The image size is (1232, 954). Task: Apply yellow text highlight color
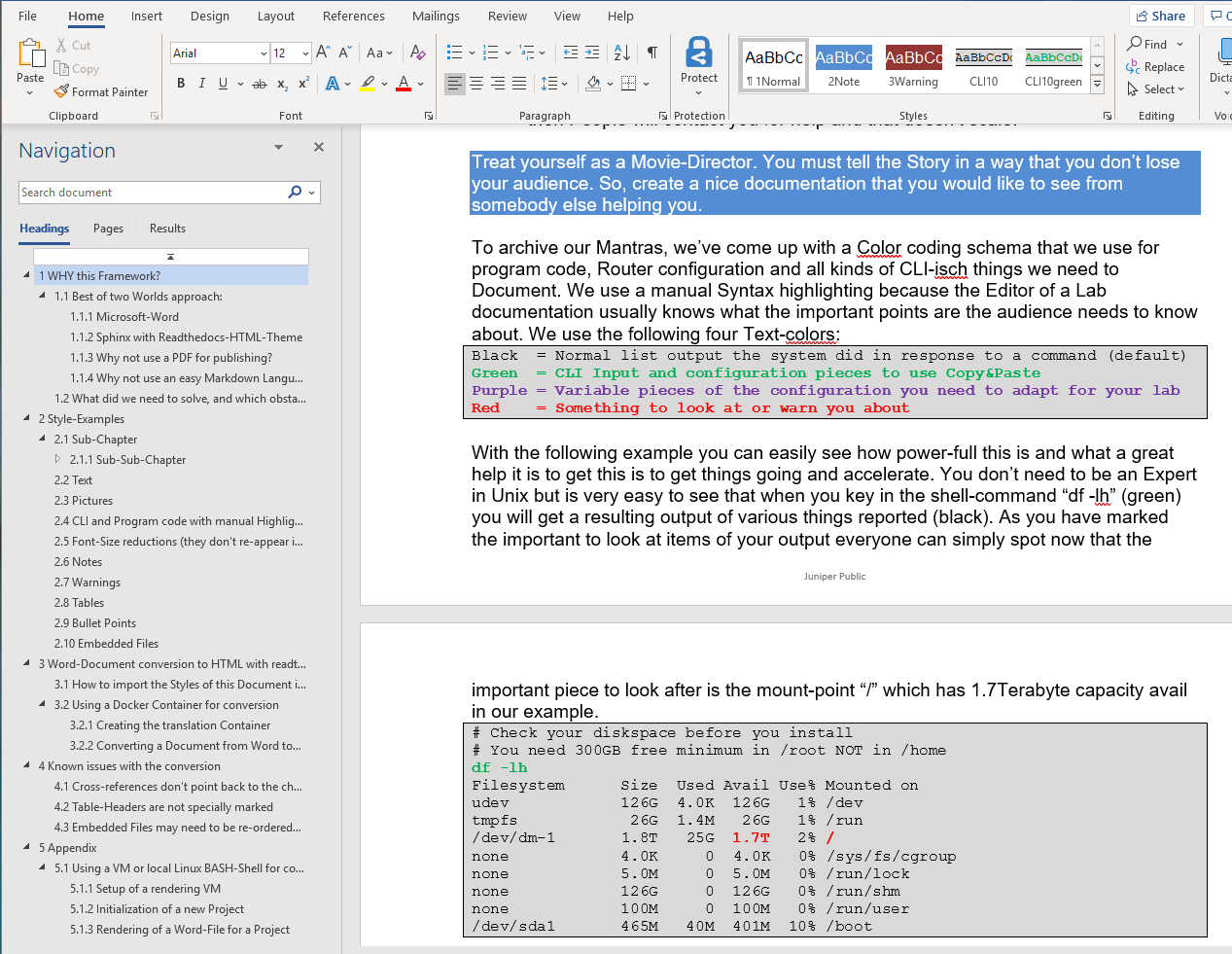(368, 84)
